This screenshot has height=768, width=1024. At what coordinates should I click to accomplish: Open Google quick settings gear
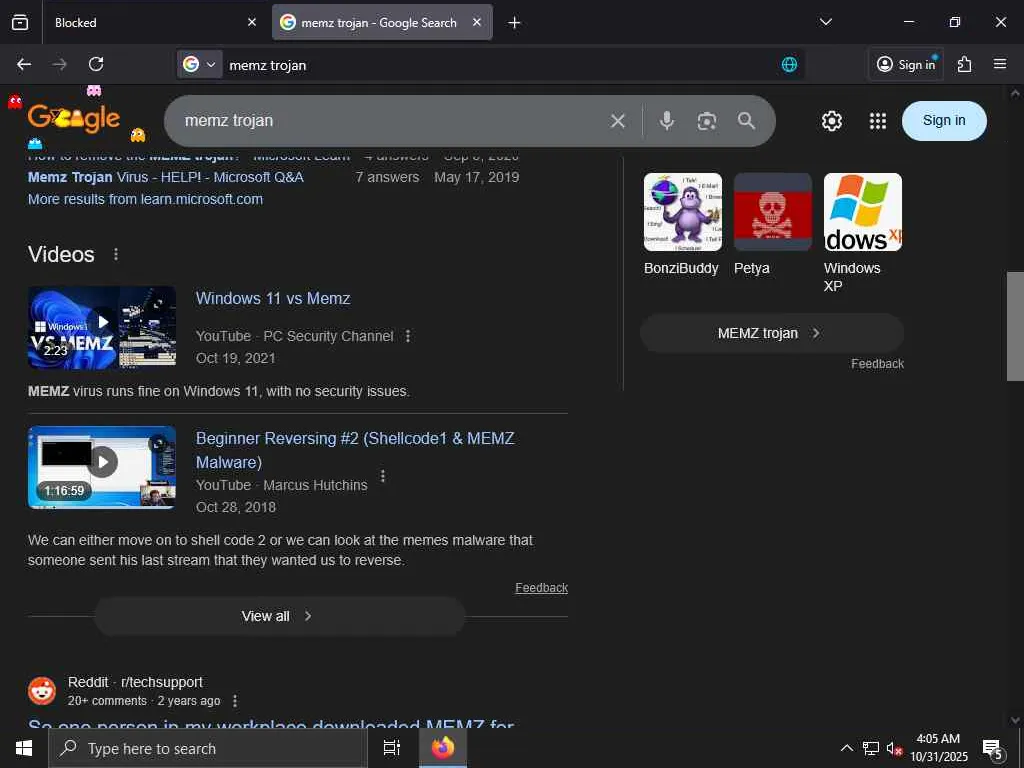831,121
